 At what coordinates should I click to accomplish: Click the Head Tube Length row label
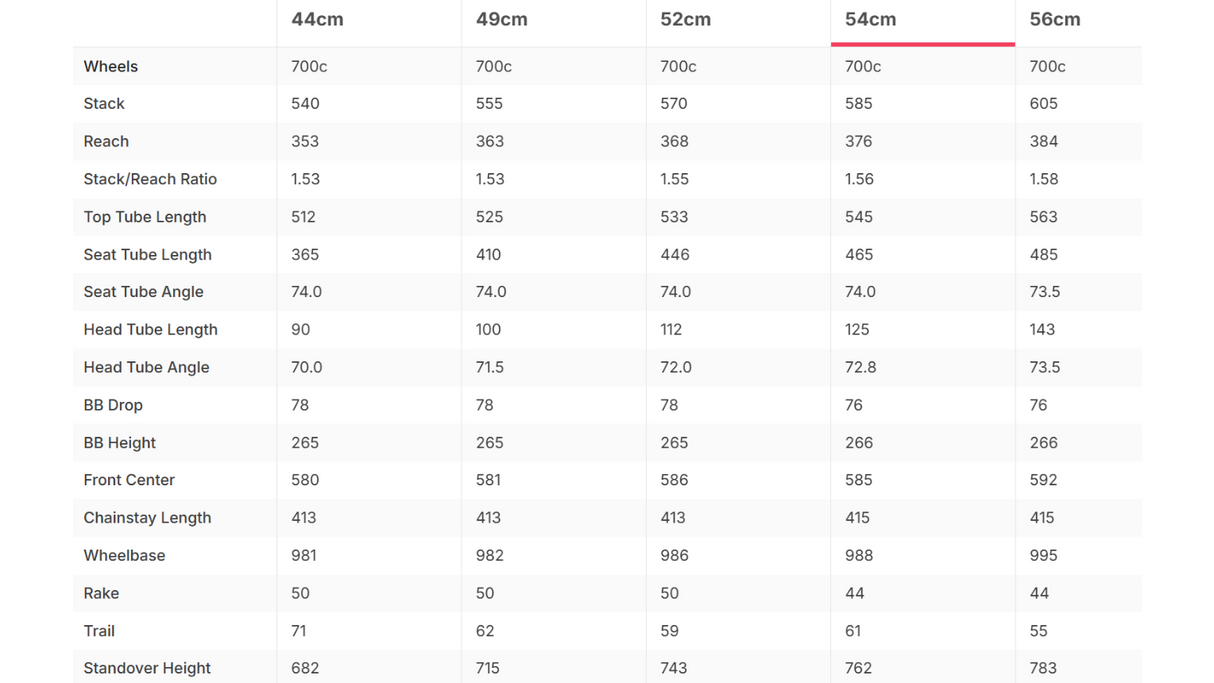pyautogui.click(x=150, y=329)
